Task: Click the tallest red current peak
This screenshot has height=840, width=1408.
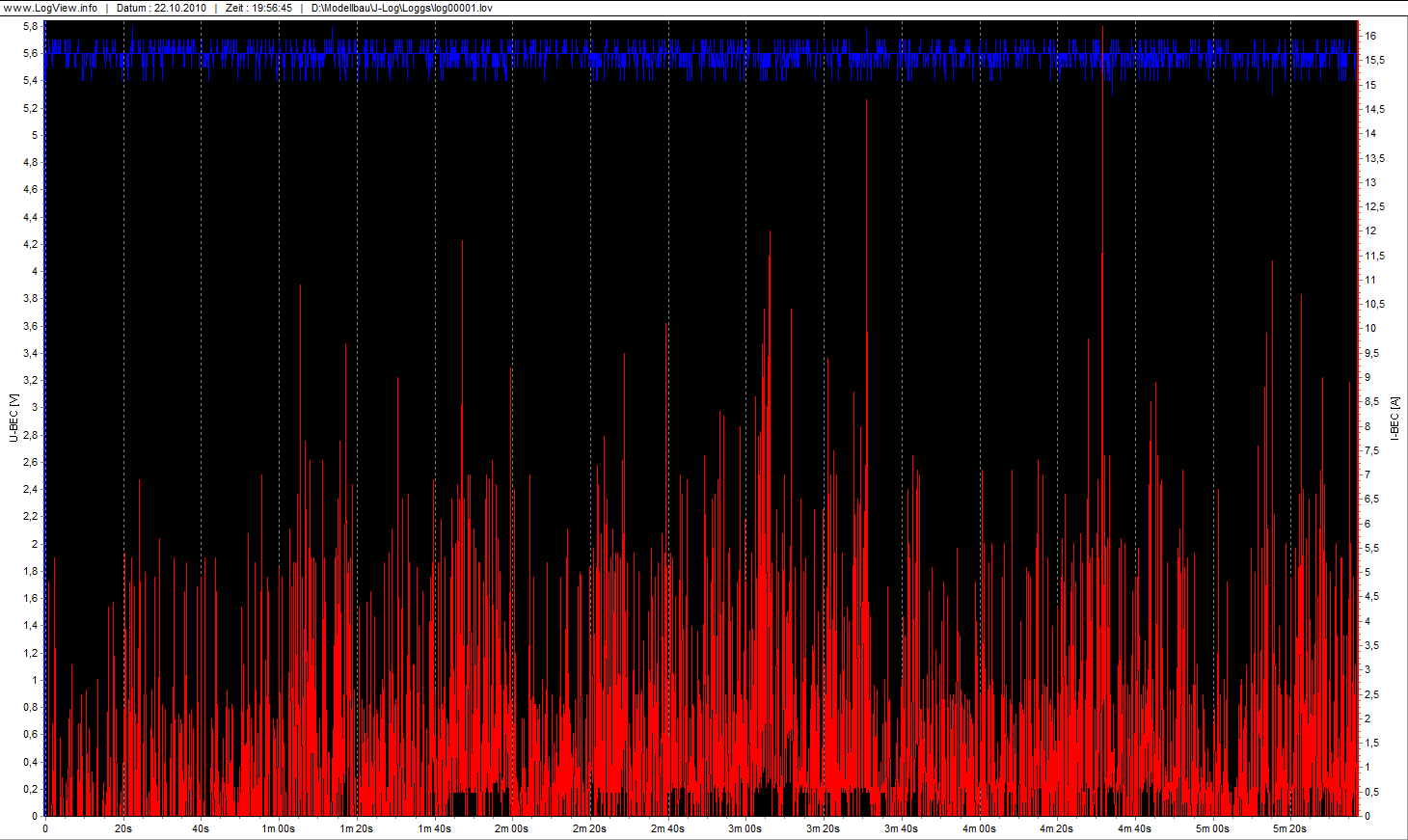Action: click(866, 102)
